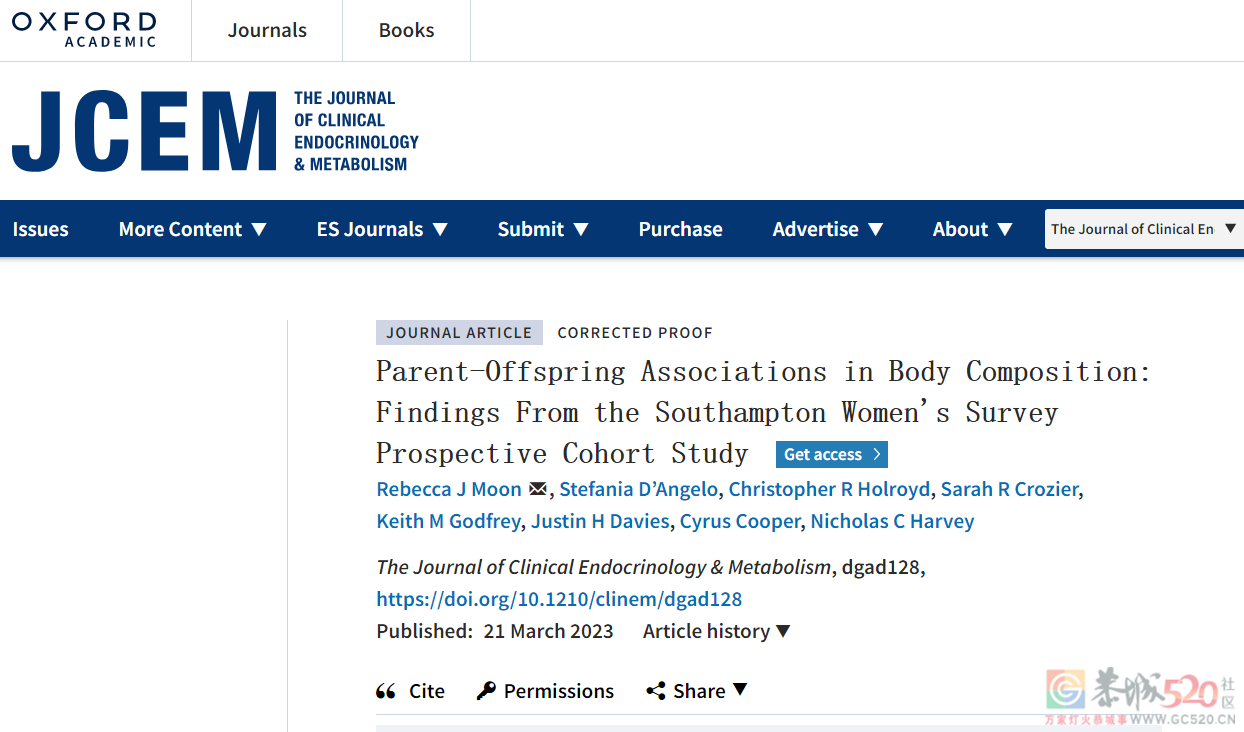Open the Journals tab
This screenshot has width=1244, height=732.
(x=267, y=30)
